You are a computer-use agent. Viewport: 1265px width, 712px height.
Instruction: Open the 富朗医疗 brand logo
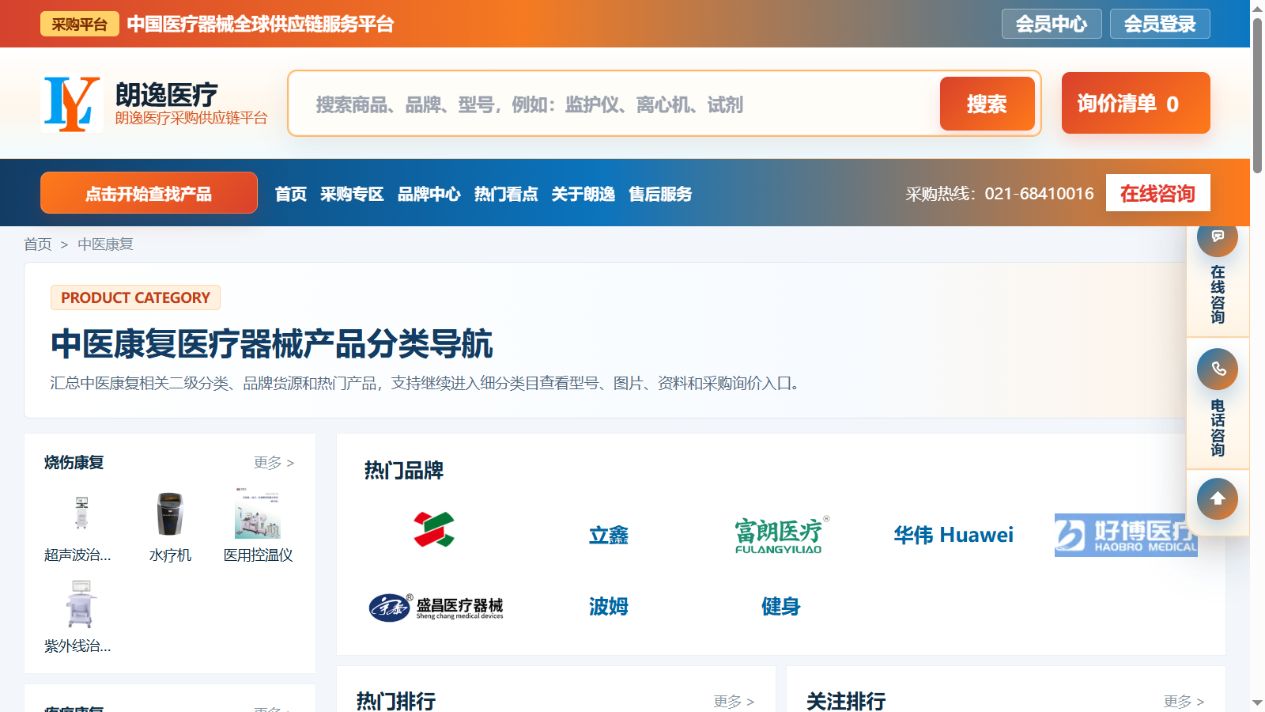tap(781, 535)
